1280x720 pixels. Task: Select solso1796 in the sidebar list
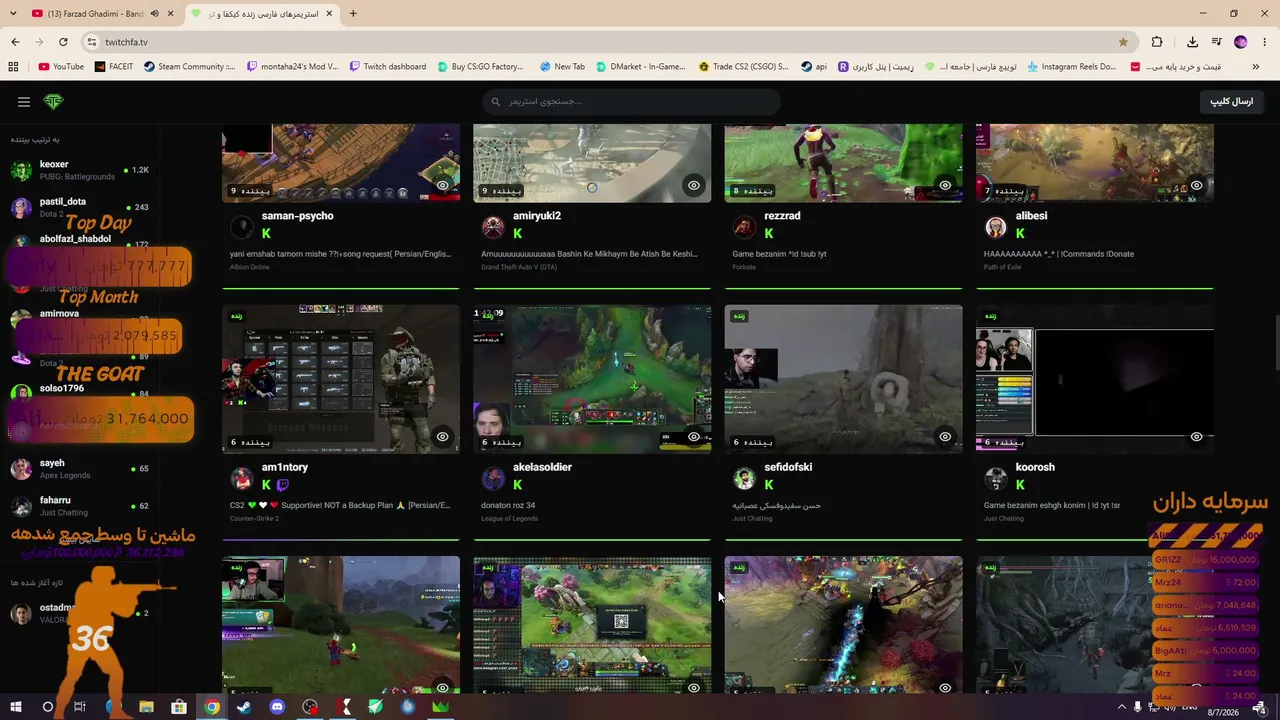point(80,393)
